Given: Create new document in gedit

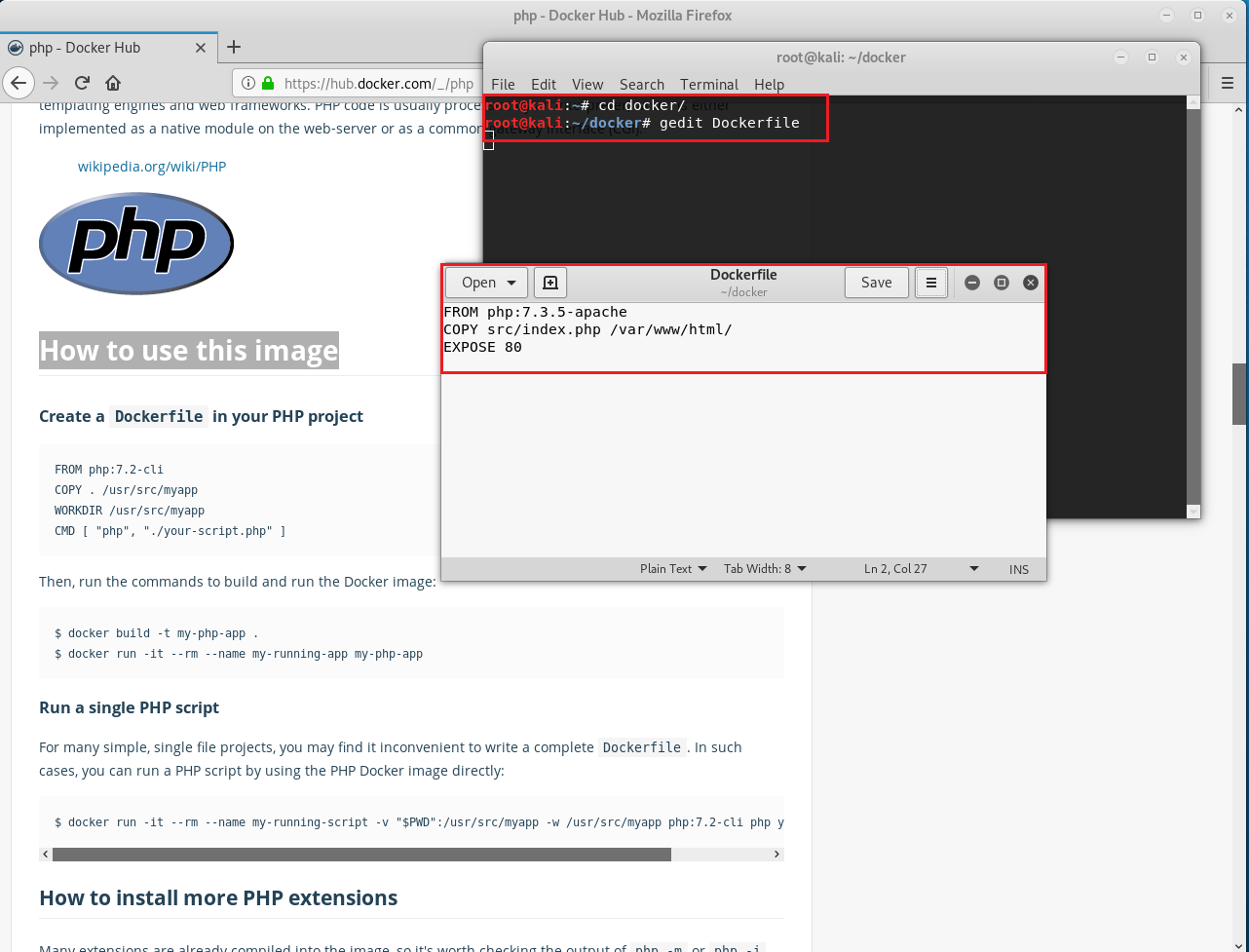Looking at the screenshot, I should tap(550, 283).
